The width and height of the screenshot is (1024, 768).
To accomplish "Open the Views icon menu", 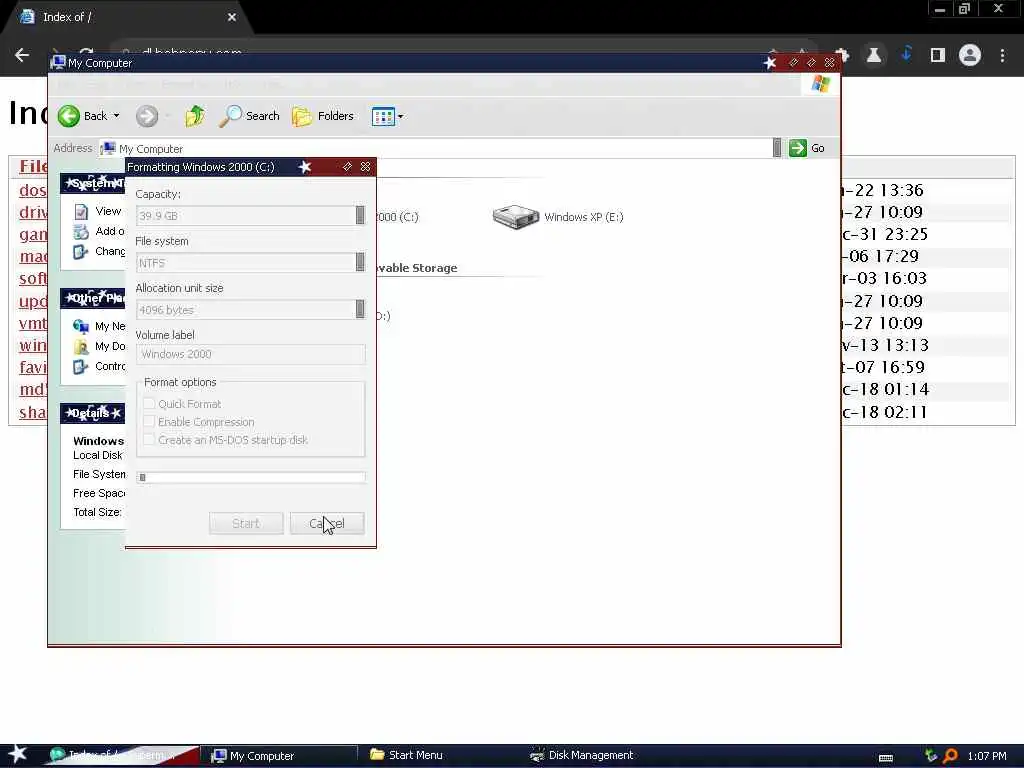I will pyautogui.click(x=383, y=117).
